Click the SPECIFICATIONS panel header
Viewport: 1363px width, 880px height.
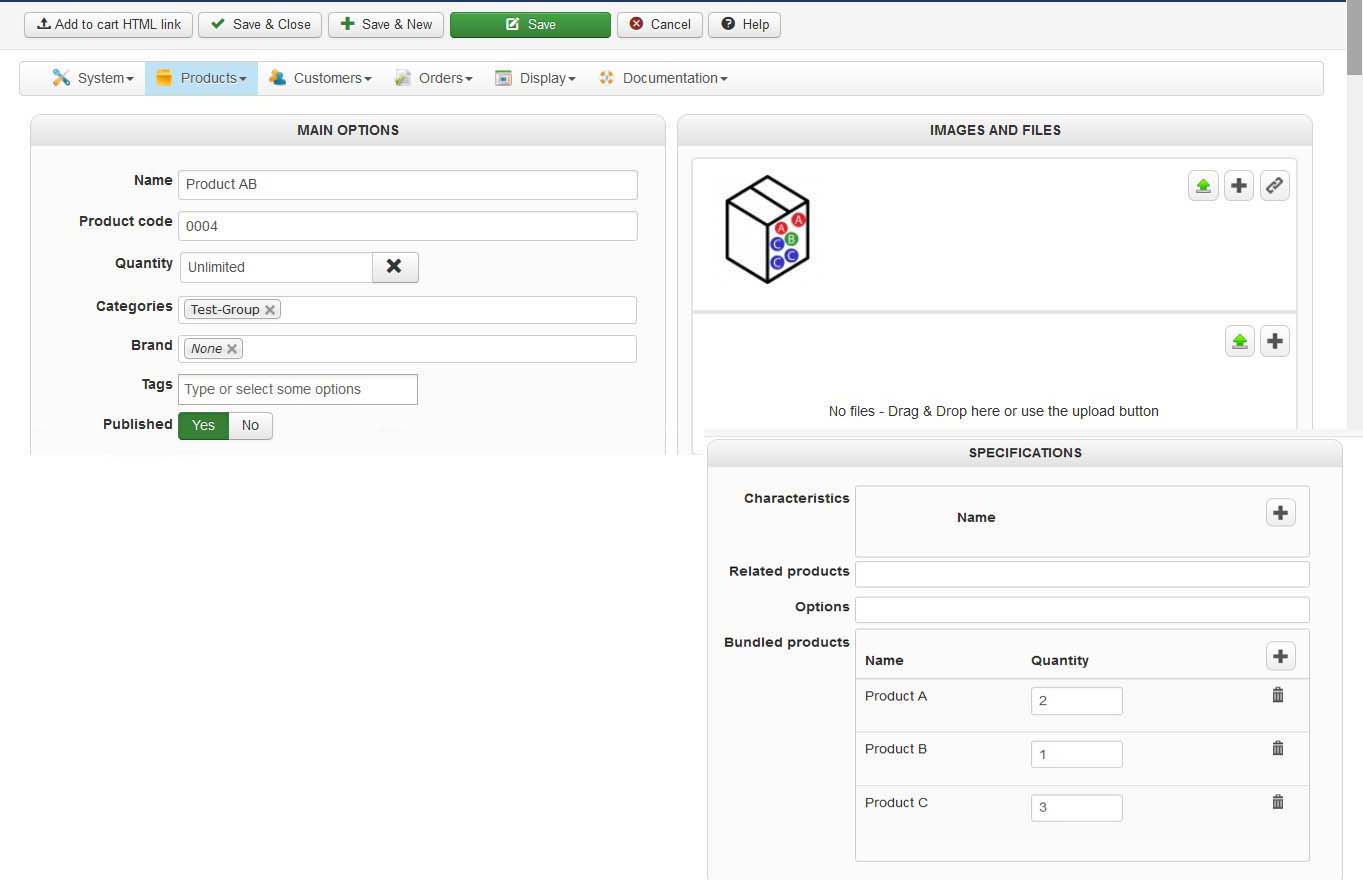pyautogui.click(x=1025, y=453)
